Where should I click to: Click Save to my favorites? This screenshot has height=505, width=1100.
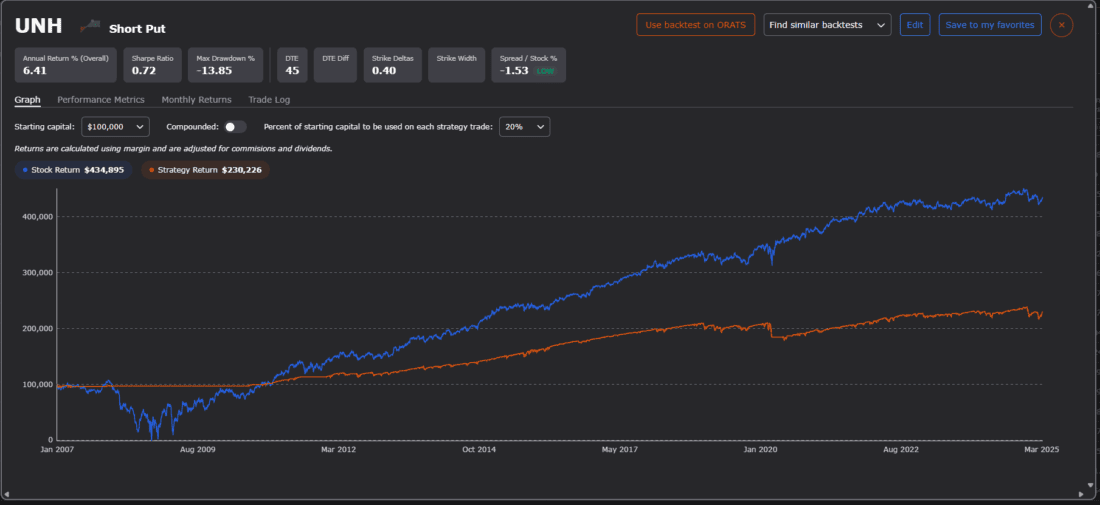(x=990, y=25)
